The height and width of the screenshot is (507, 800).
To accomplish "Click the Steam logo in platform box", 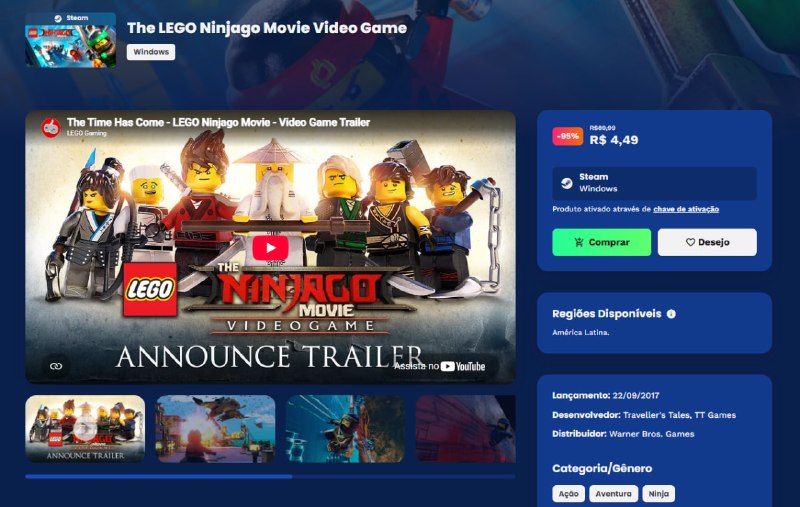I will [x=566, y=183].
